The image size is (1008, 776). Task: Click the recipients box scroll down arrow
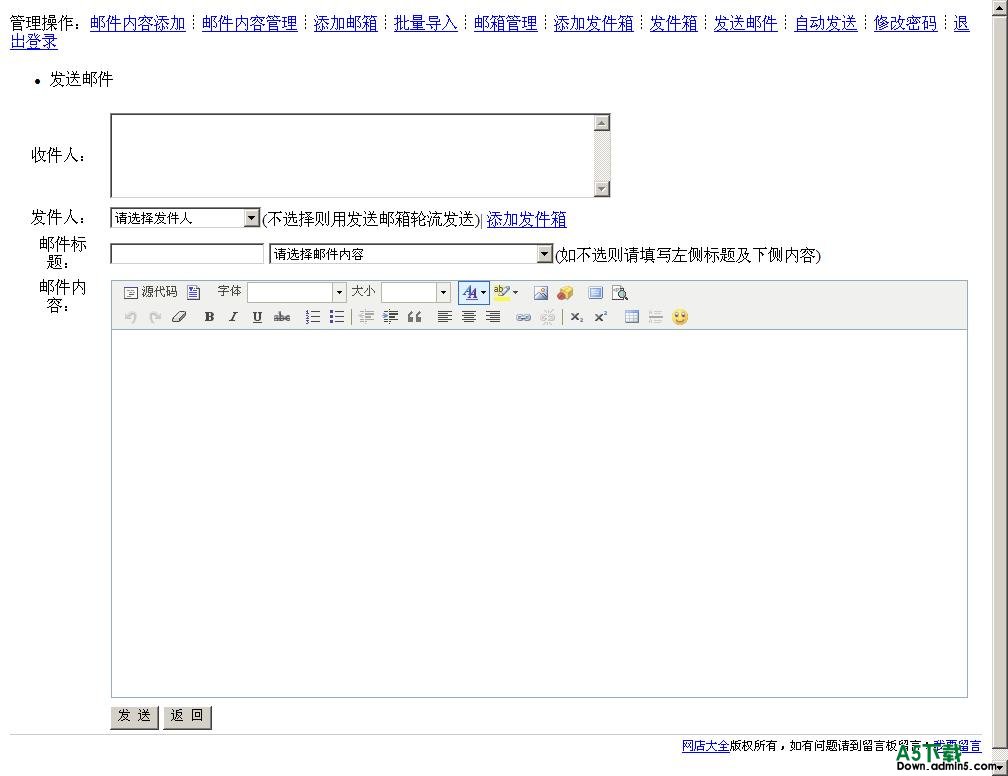click(602, 188)
